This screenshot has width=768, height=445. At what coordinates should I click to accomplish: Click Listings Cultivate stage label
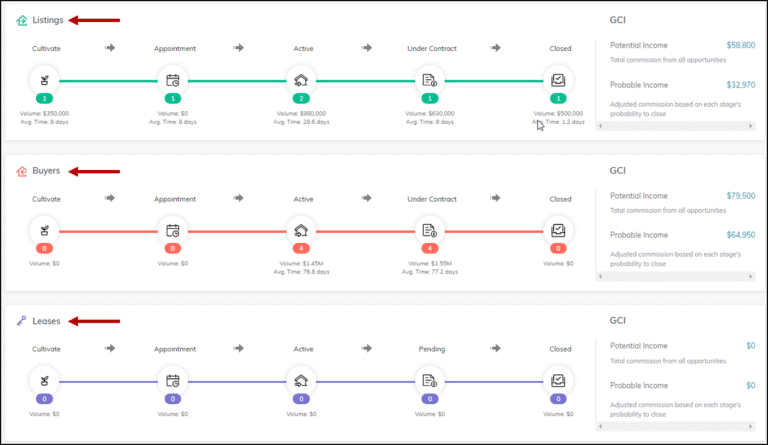coord(46,48)
